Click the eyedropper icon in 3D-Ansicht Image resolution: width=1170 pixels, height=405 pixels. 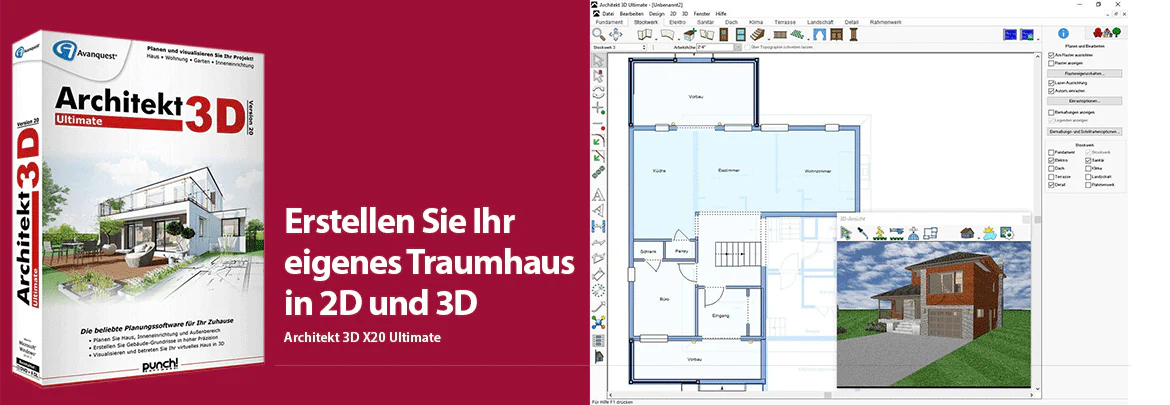pos(862,233)
